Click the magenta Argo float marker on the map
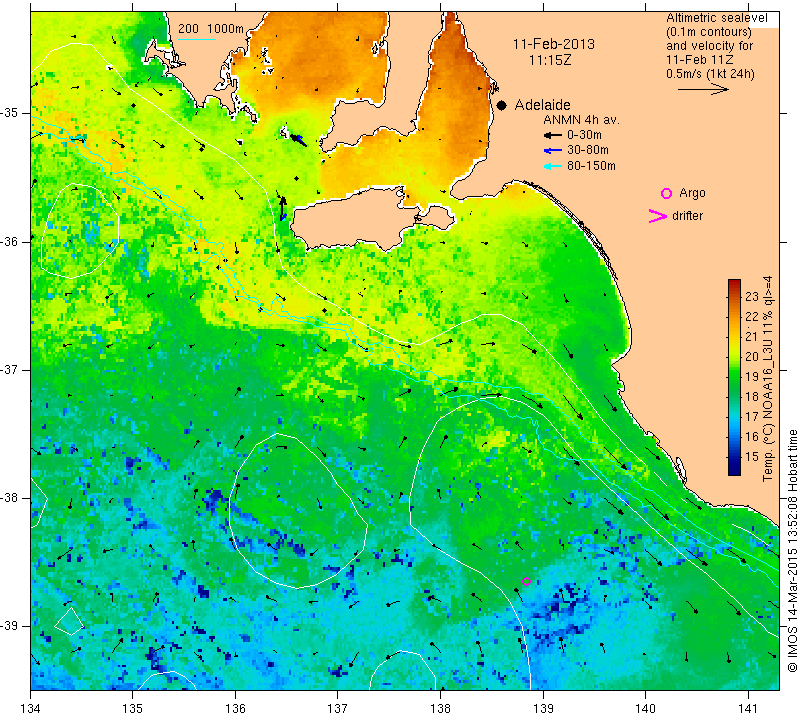 527,581
